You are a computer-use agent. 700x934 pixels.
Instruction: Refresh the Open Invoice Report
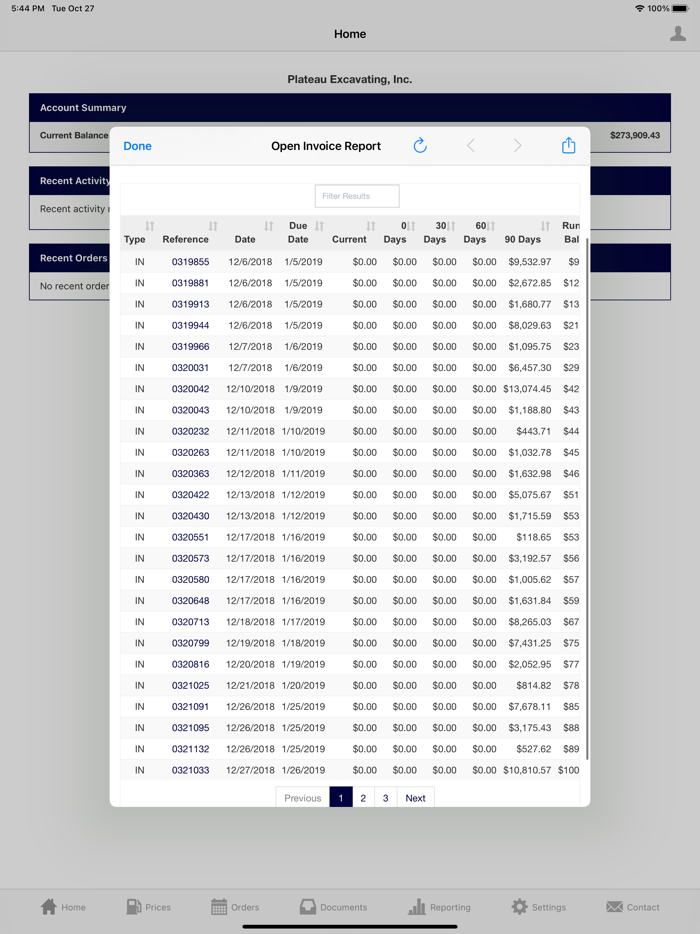[420, 145]
